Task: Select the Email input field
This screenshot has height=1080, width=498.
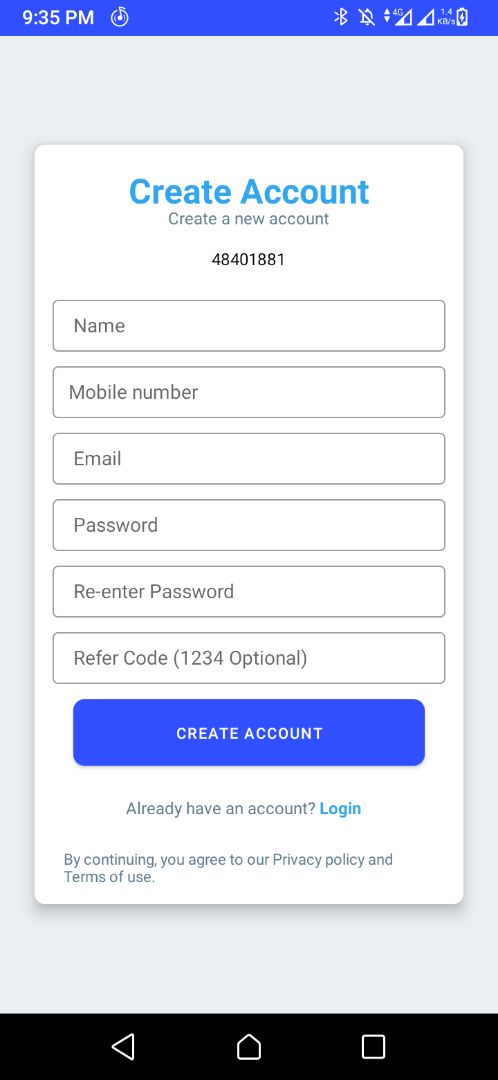Action: 249,459
